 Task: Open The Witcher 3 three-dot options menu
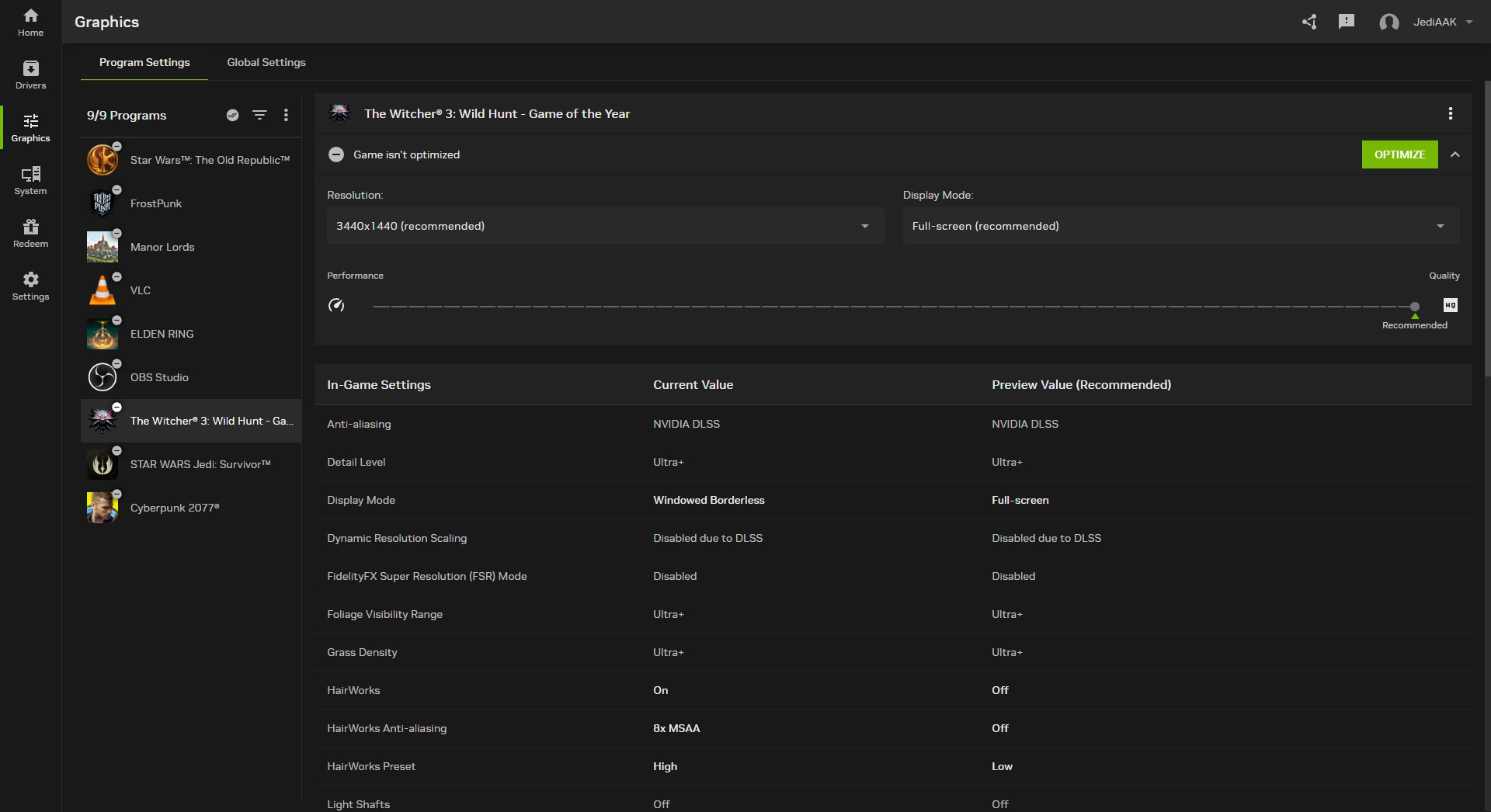coord(1450,113)
